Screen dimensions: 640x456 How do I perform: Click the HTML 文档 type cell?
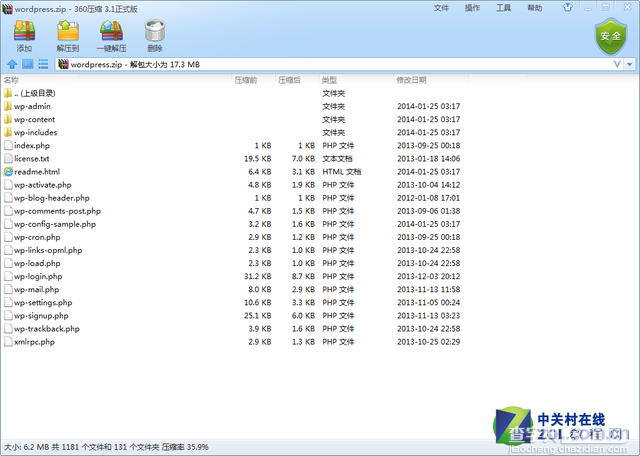(x=342, y=172)
